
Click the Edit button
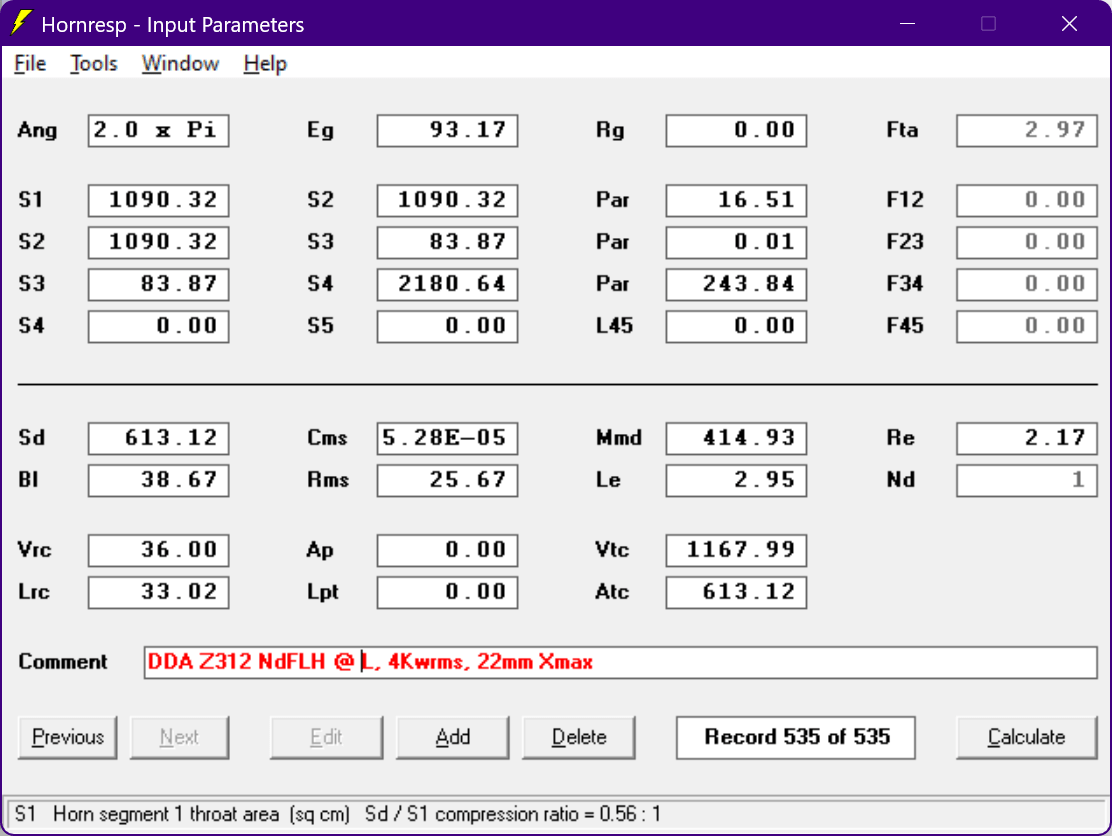coord(326,737)
